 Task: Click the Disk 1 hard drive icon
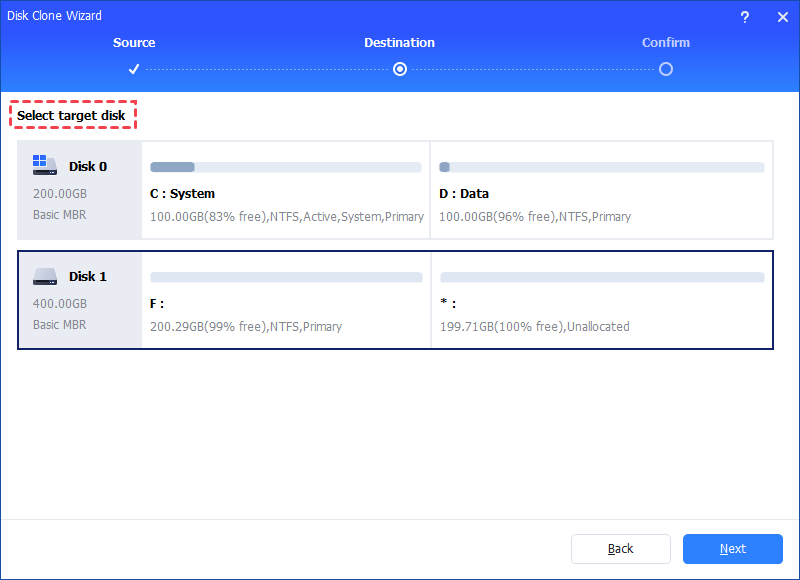(45, 276)
